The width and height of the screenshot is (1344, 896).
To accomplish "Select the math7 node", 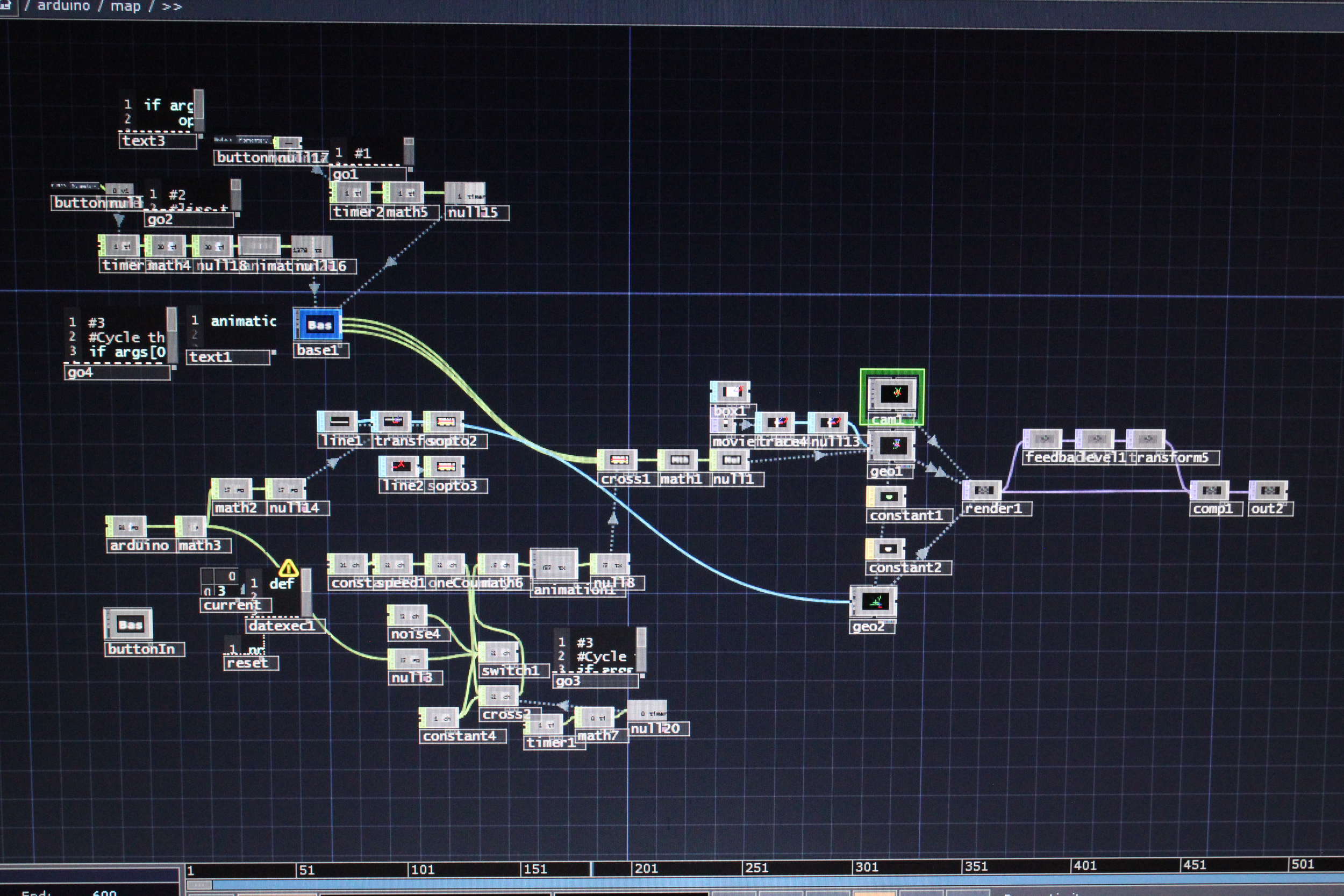I will pyautogui.click(x=594, y=718).
